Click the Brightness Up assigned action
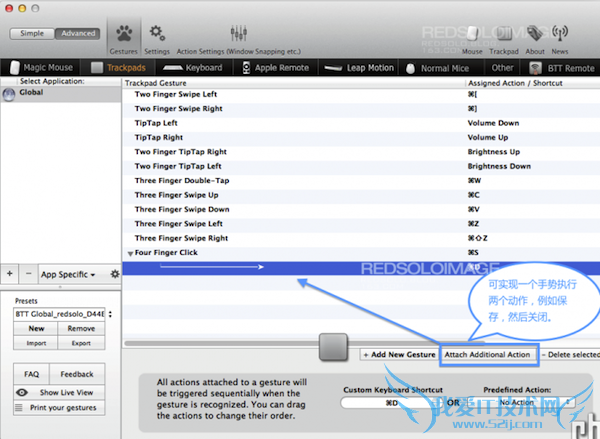 pyautogui.click(x=494, y=152)
